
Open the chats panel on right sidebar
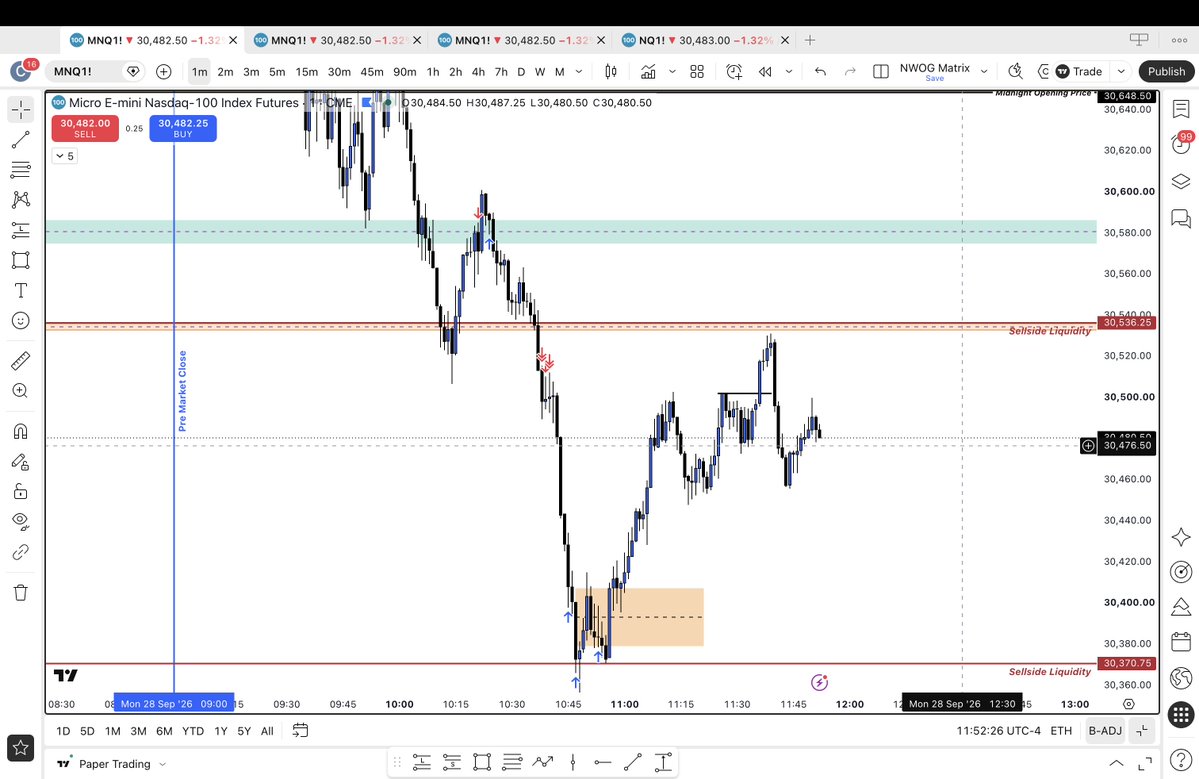tap(1181, 219)
